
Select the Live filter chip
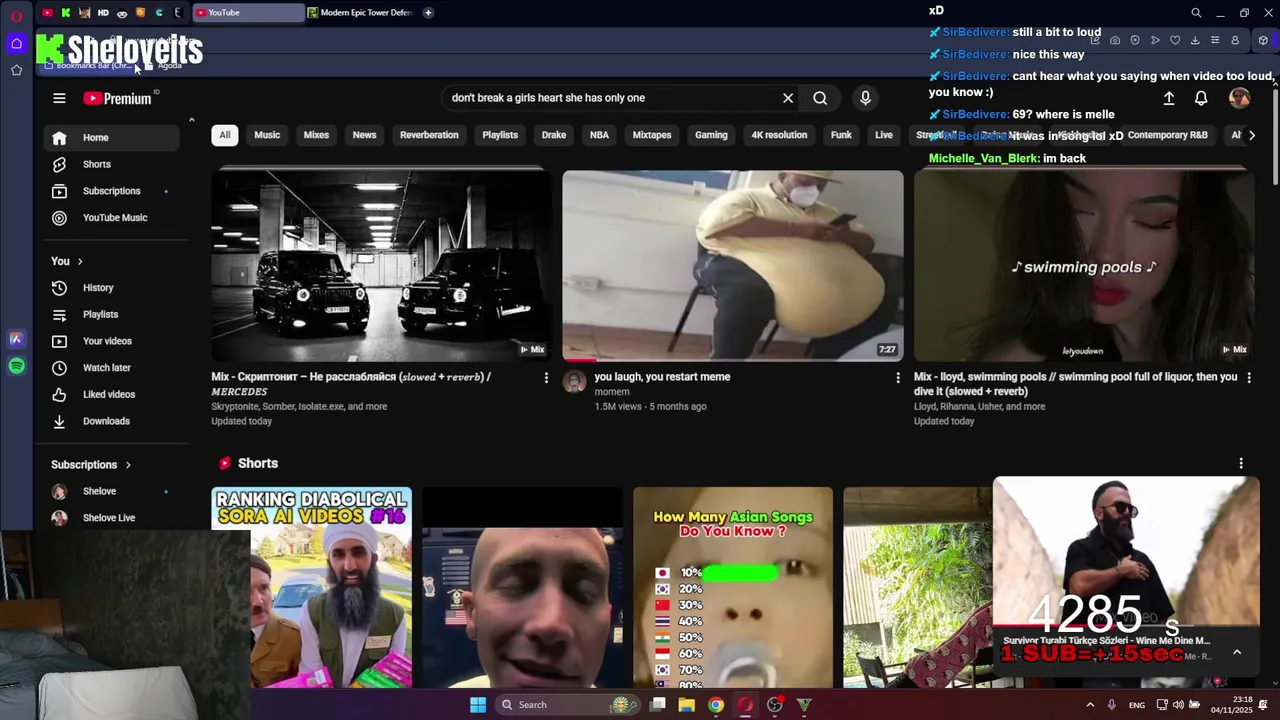[884, 135]
